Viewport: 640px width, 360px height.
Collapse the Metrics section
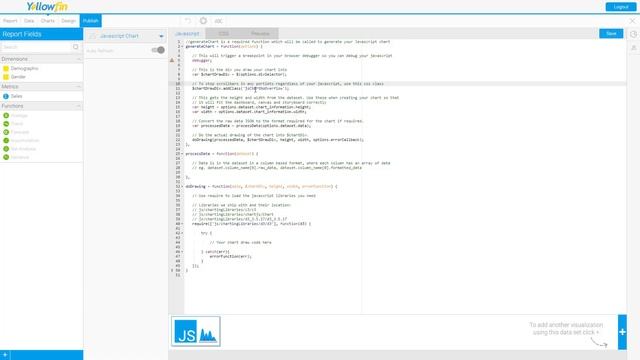tap(78, 87)
